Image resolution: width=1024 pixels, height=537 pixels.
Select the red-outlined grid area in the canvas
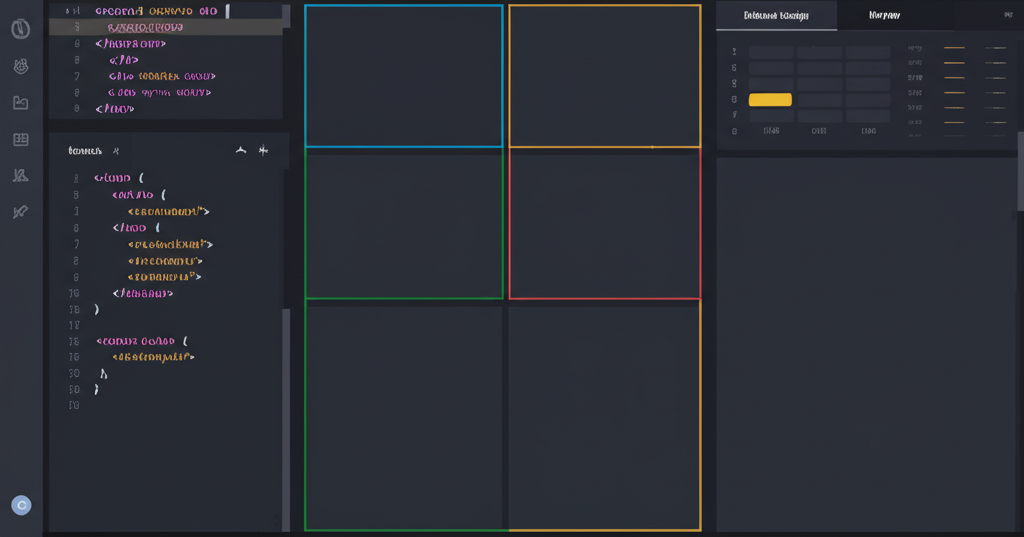(x=605, y=223)
